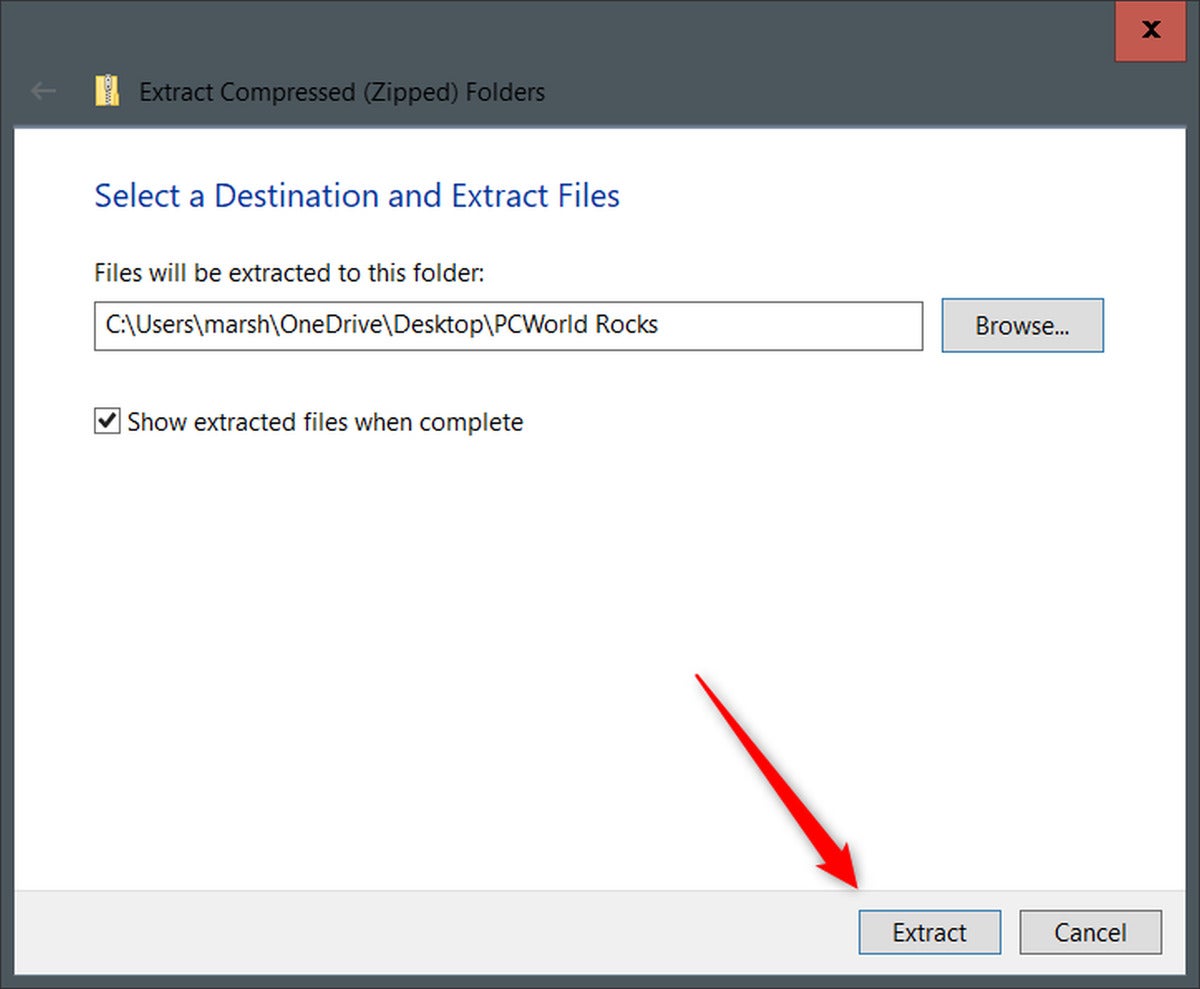Uncheck Show extracted files when complete
This screenshot has width=1200, height=989.
tap(107, 422)
